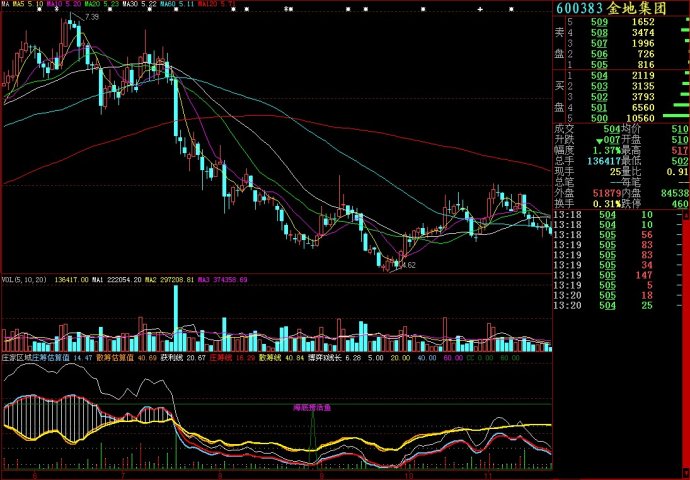Click the stock code 600383 in header
The height and width of the screenshot is (480, 690).
(580, 8)
